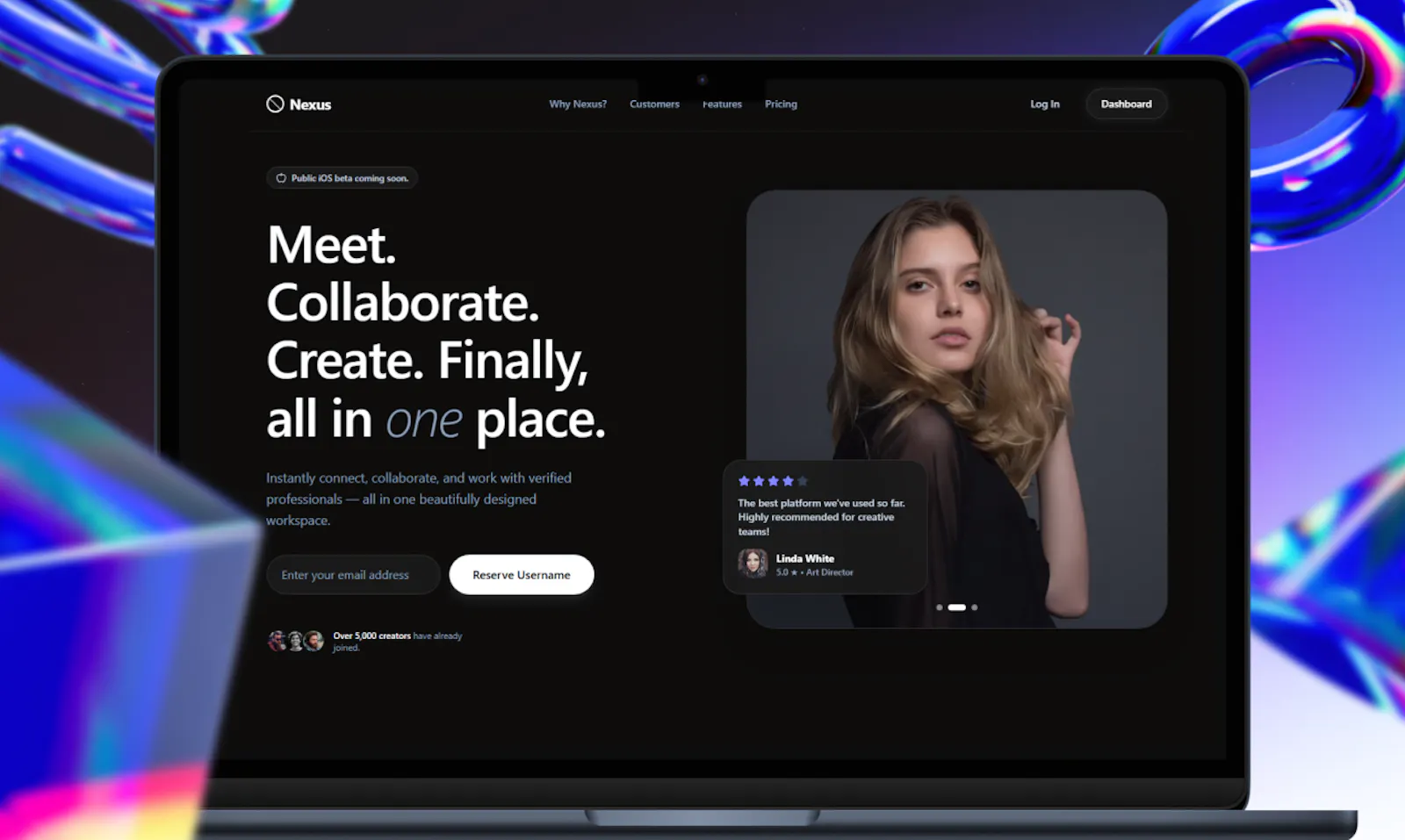Image resolution: width=1405 pixels, height=840 pixels.
Task: Open the Dashboard button
Action: 1126,104
